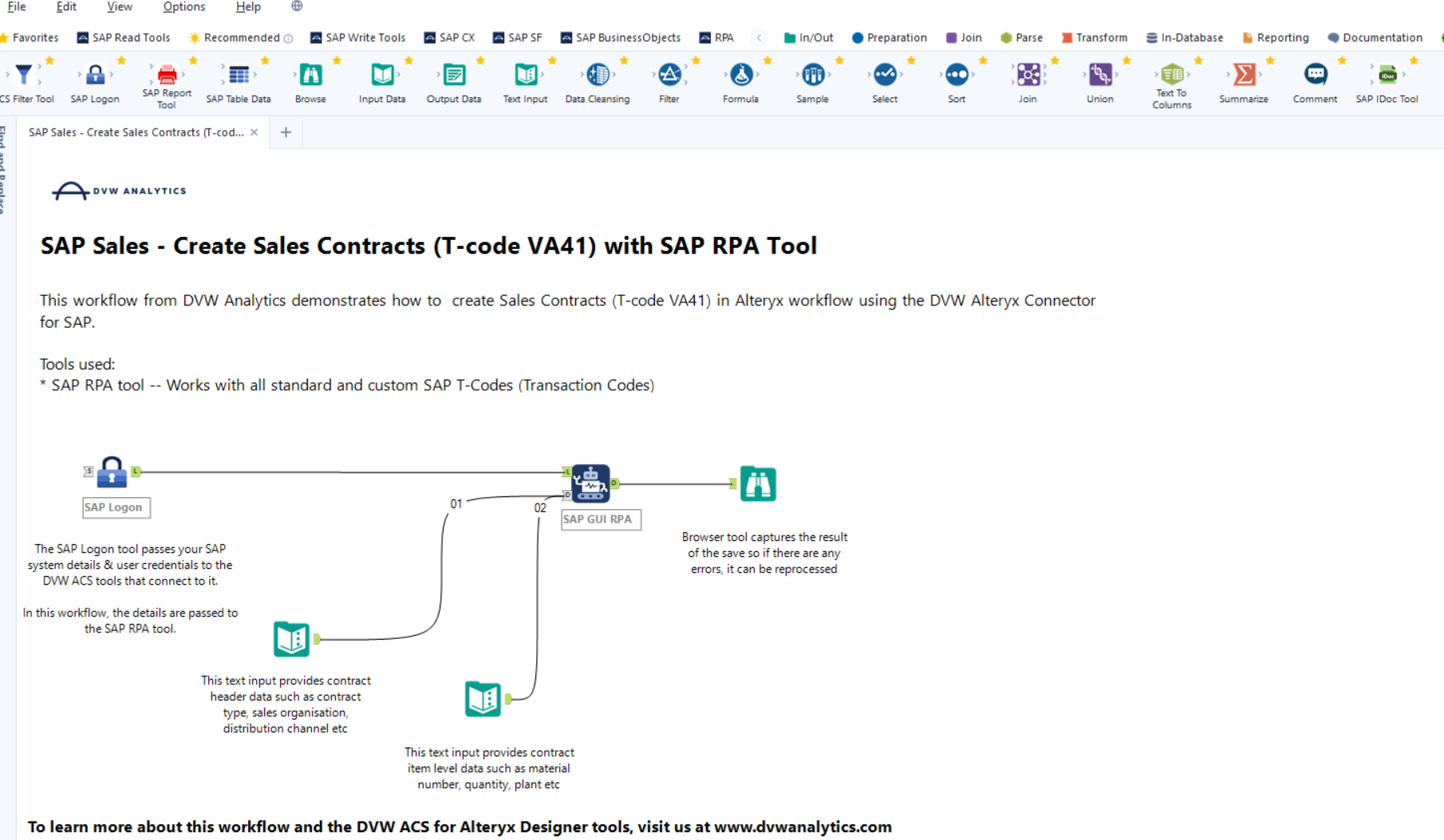Click the collapse arrow left of In/Out category
1444x840 pixels.
point(759,37)
